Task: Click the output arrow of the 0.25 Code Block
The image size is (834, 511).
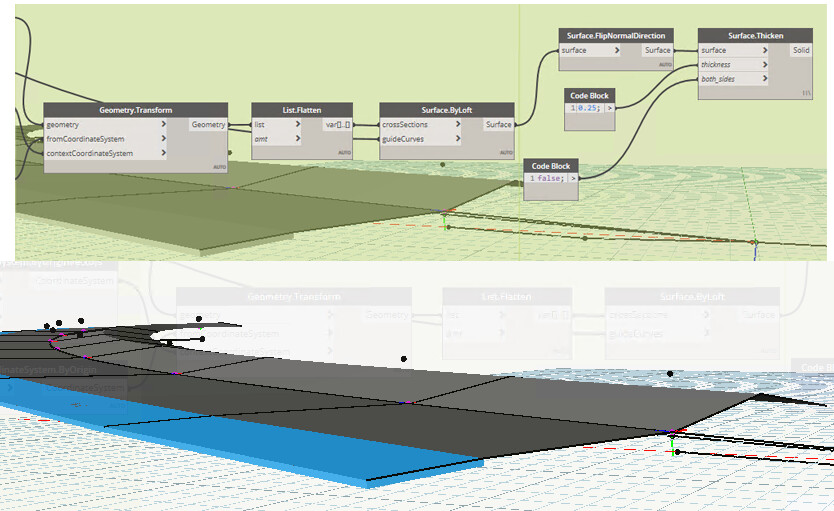Action: [610, 108]
